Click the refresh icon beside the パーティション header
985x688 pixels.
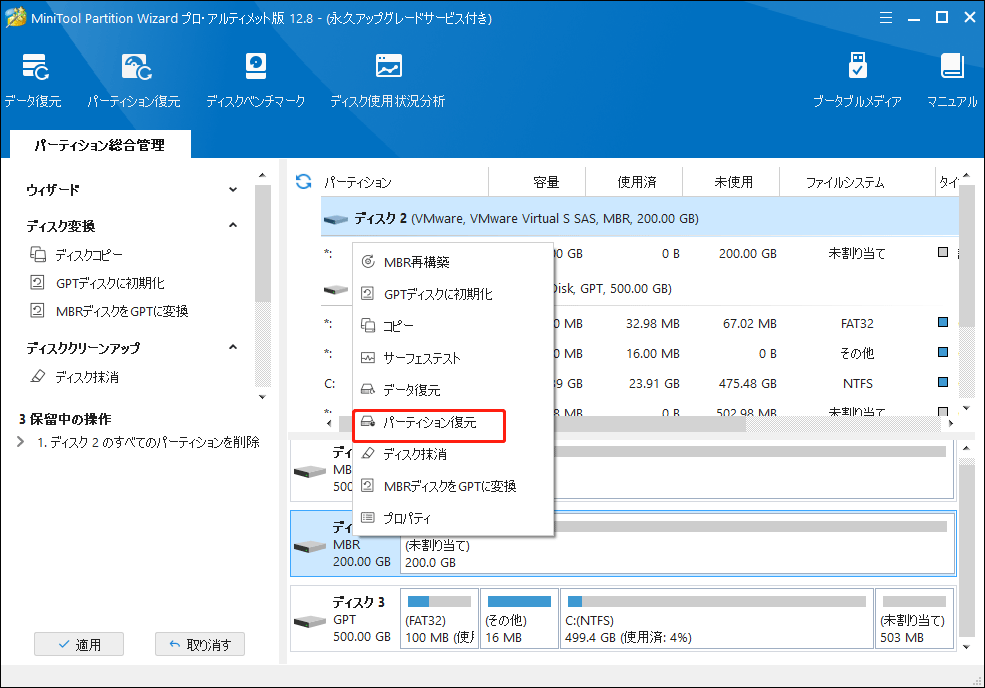[x=303, y=182]
